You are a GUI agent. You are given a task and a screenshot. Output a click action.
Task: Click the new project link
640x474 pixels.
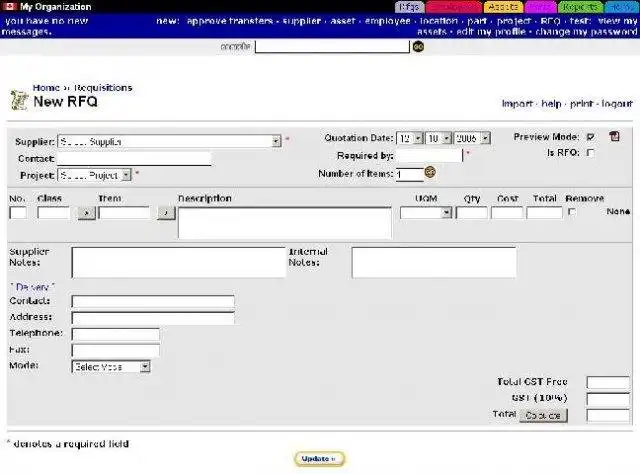point(513,21)
